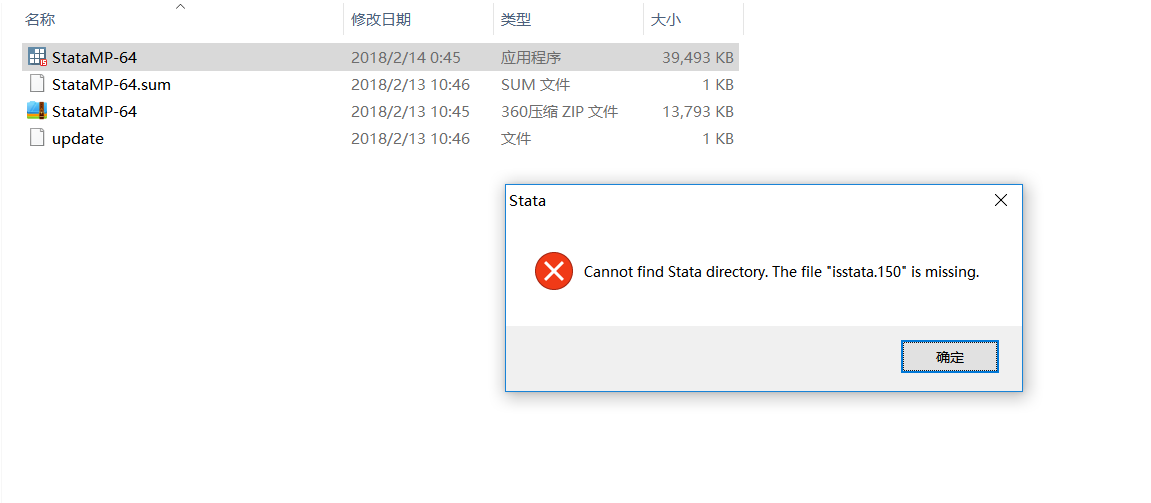
Task: Click the StataMP-64 application icon
Action: (x=37, y=57)
